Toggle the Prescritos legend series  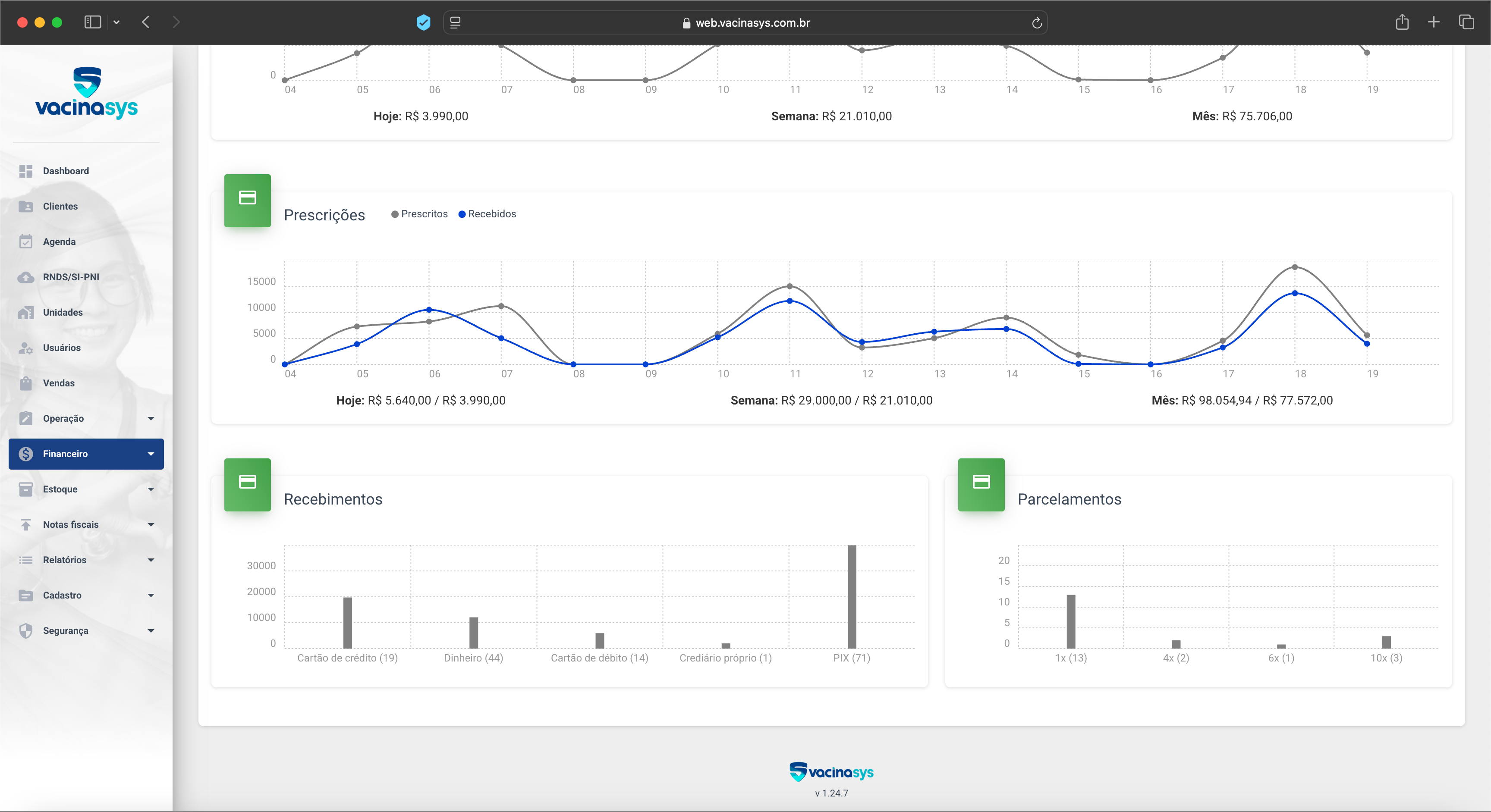coord(420,214)
